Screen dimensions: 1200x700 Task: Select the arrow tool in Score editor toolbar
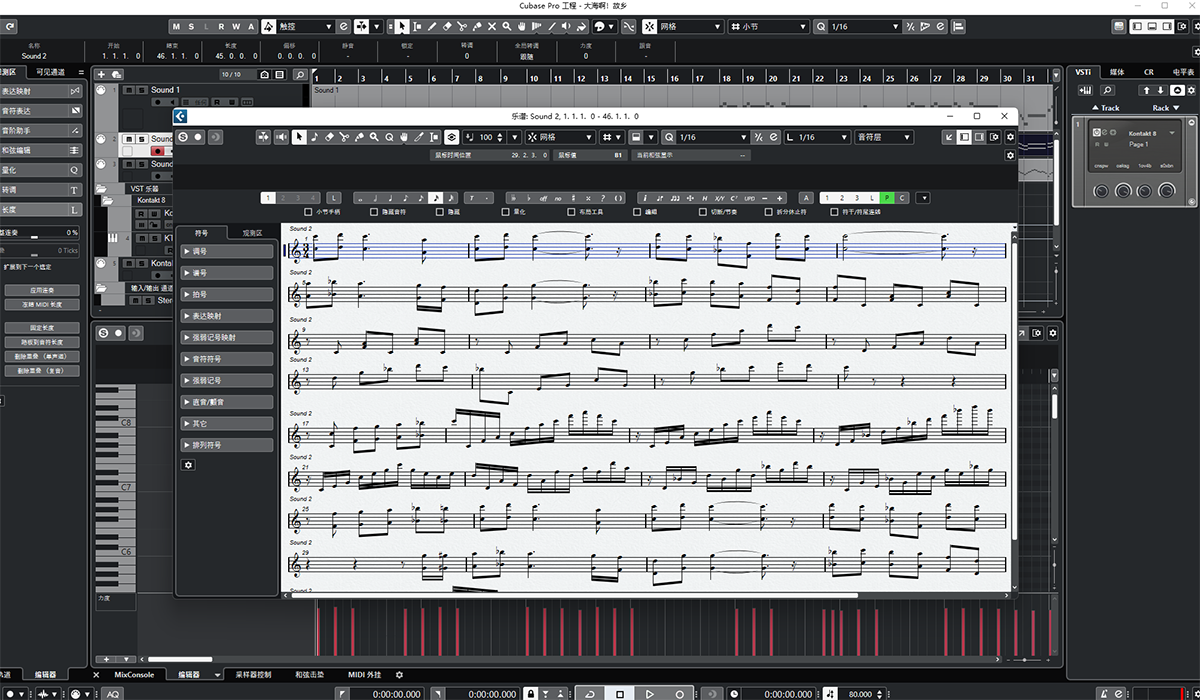tap(299, 137)
